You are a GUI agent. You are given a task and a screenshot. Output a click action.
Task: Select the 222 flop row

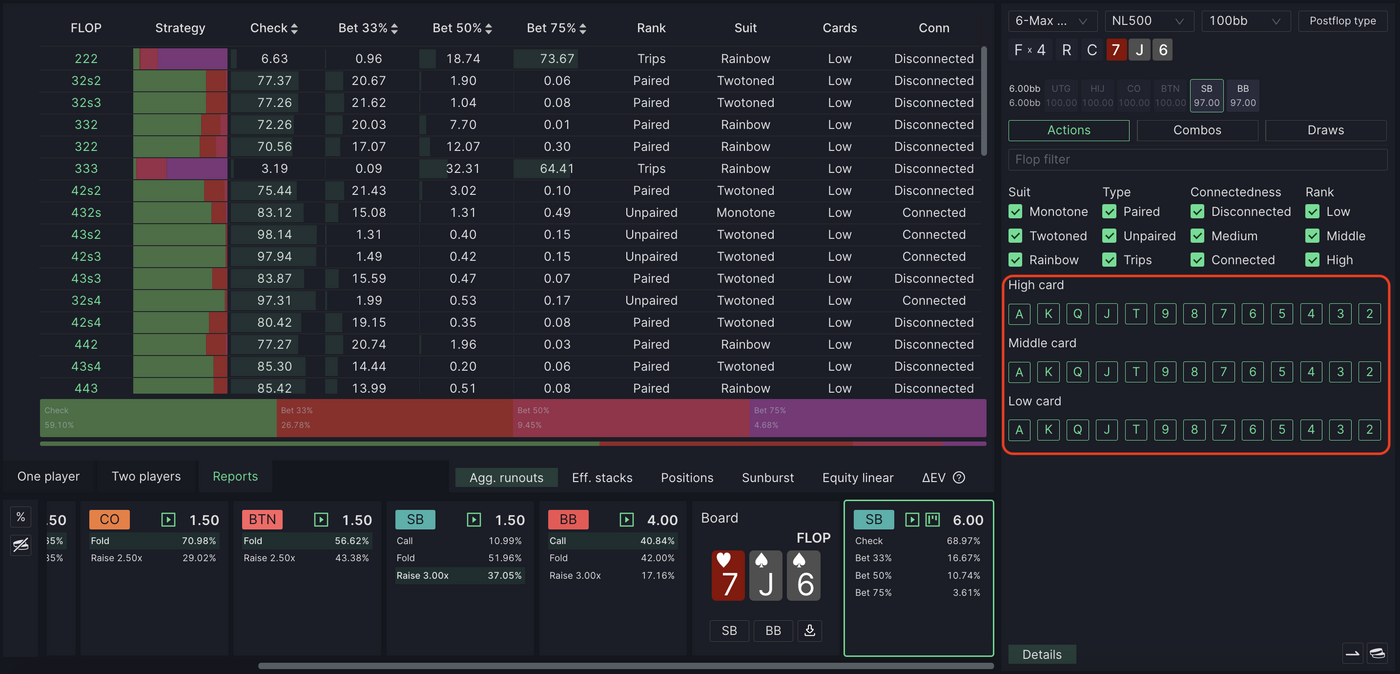point(510,59)
